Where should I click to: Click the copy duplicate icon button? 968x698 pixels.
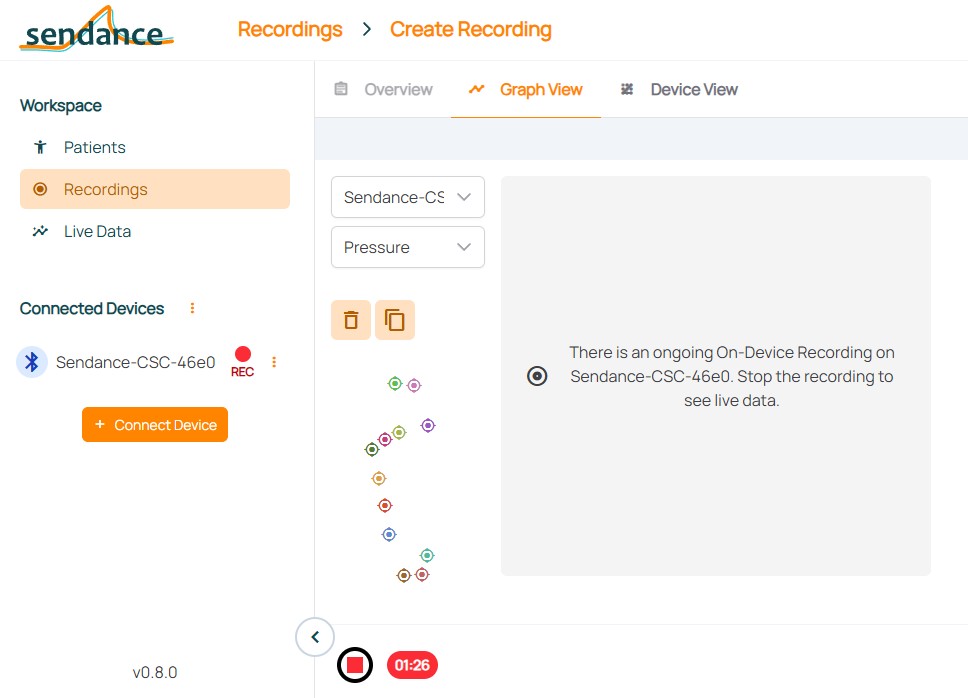tap(394, 320)
